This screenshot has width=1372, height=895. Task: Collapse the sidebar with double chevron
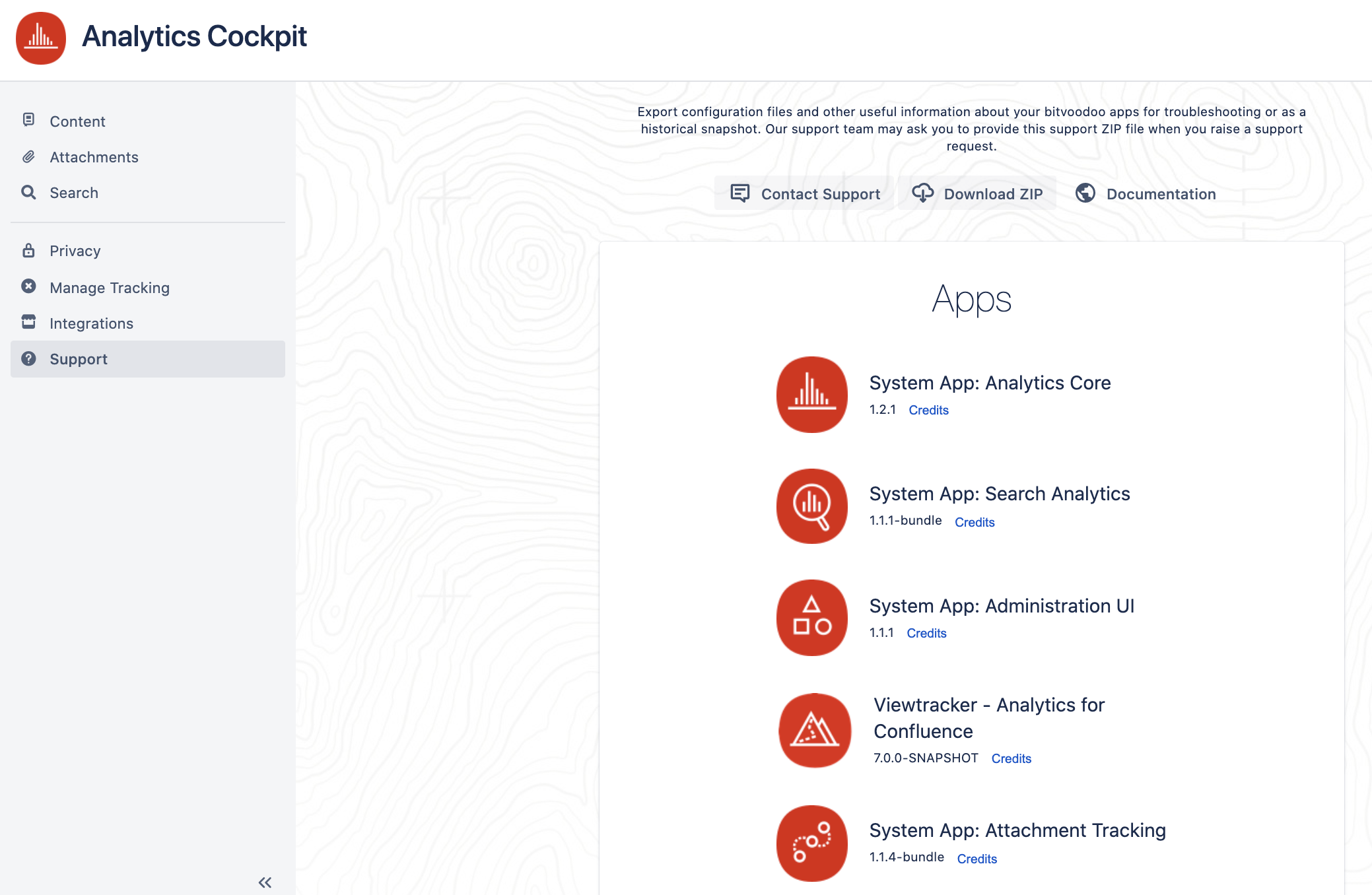[265, 882]
